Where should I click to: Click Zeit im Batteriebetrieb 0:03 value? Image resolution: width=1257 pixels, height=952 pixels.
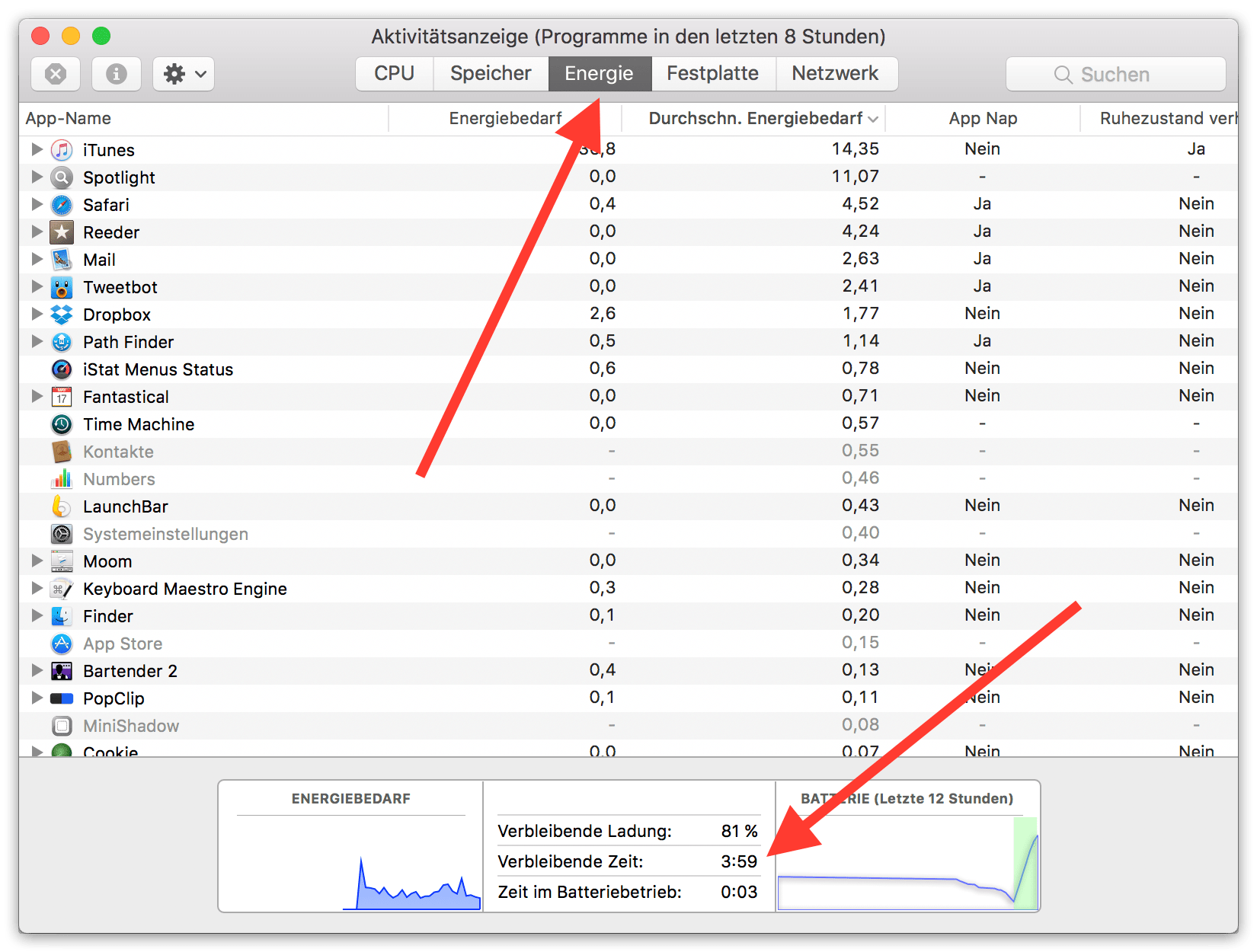739,892
